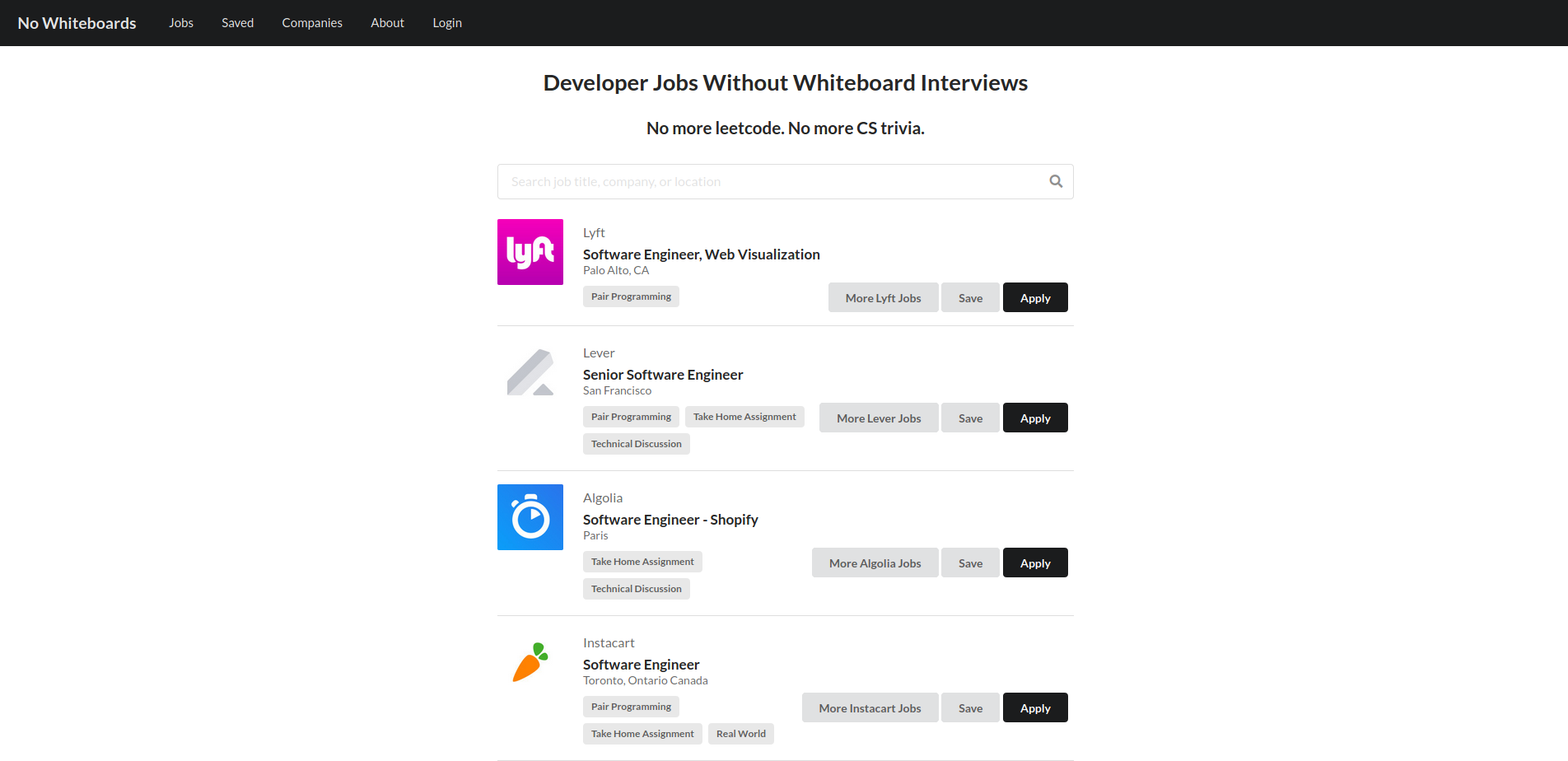Apply to the Instacart job

1035,707
